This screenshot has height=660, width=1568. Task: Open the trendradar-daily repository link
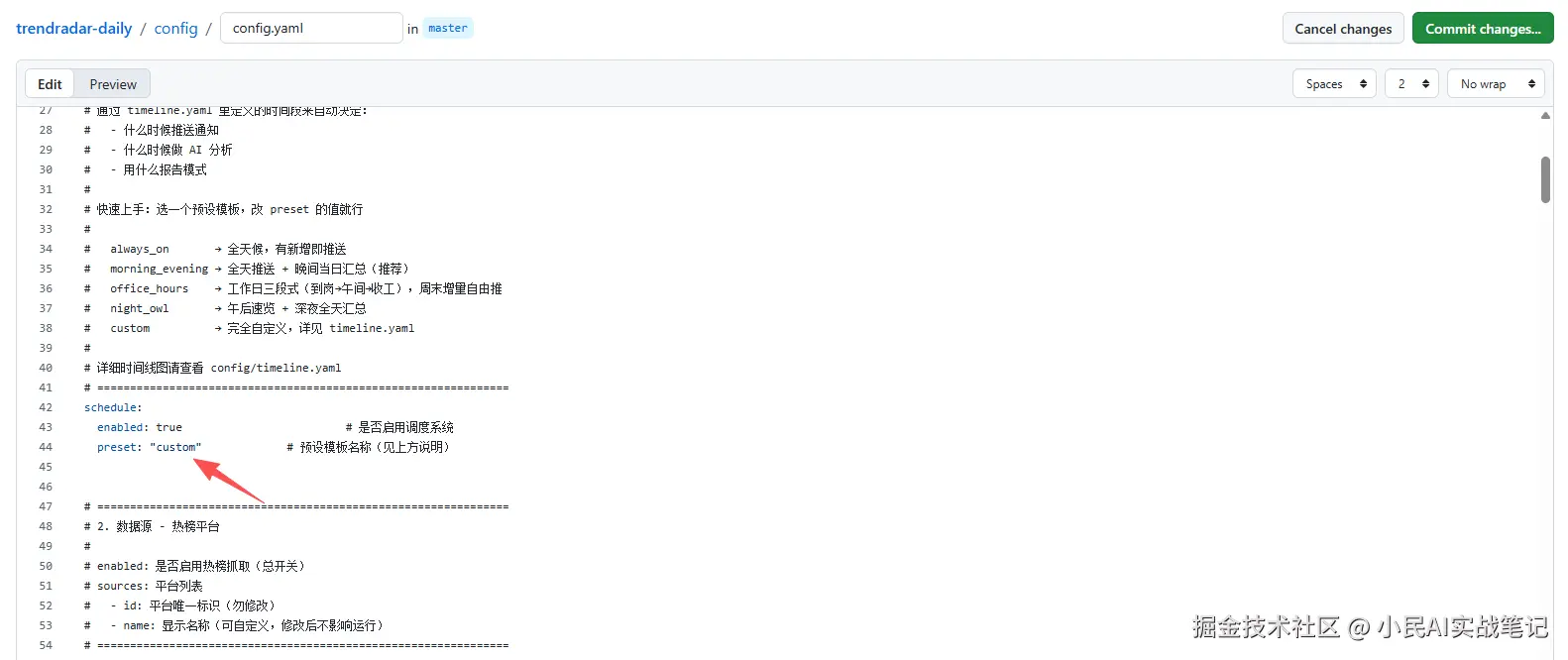pos(73,29)
